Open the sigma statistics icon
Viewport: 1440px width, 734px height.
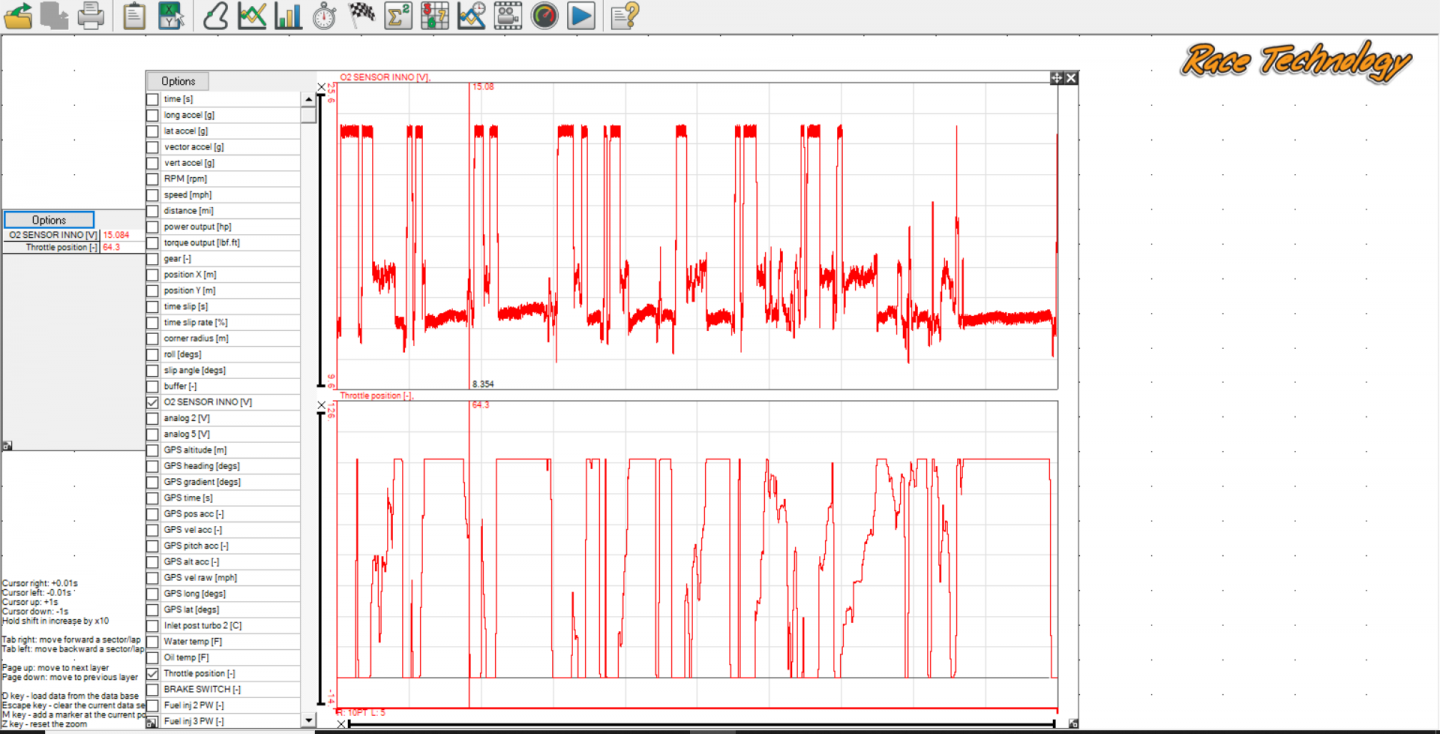[398, 15]
